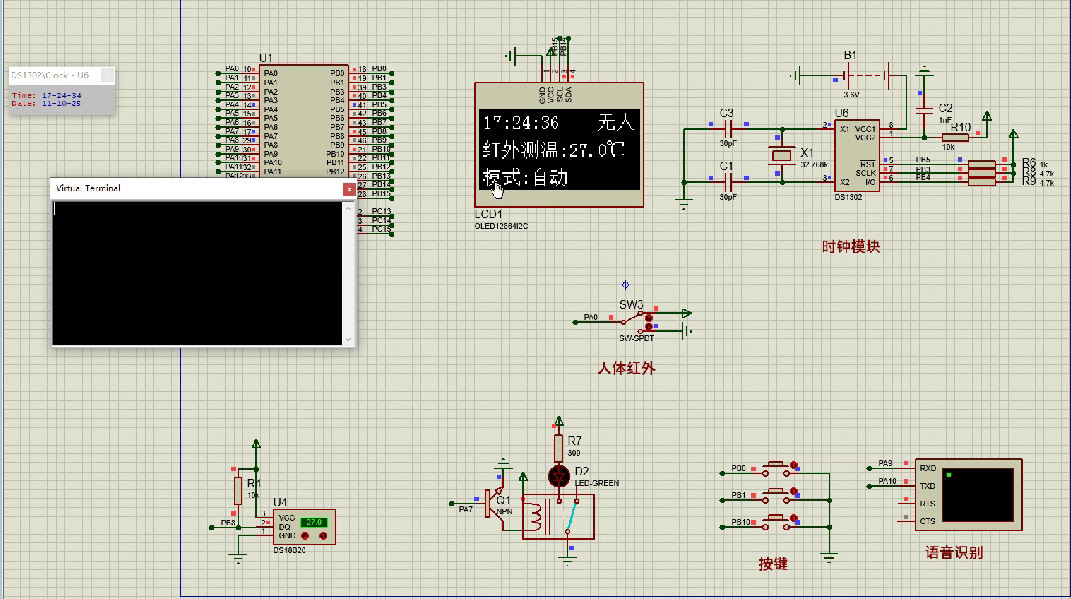This screenshot has height=599, width=1071.
Task: Close the Virtual Terminal window
Action: tap(349, 188)
